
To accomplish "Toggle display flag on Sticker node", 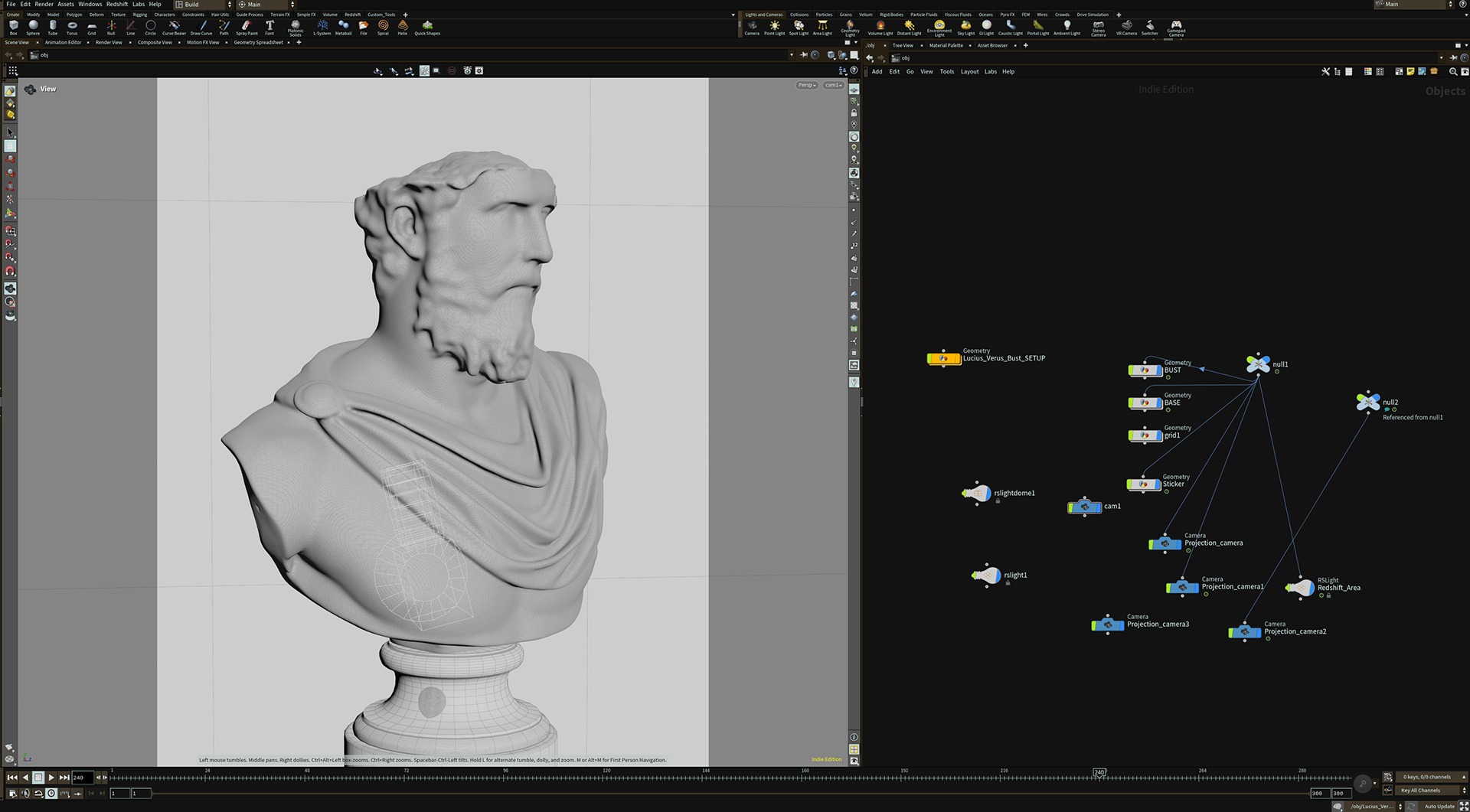I will [1158, 484].
